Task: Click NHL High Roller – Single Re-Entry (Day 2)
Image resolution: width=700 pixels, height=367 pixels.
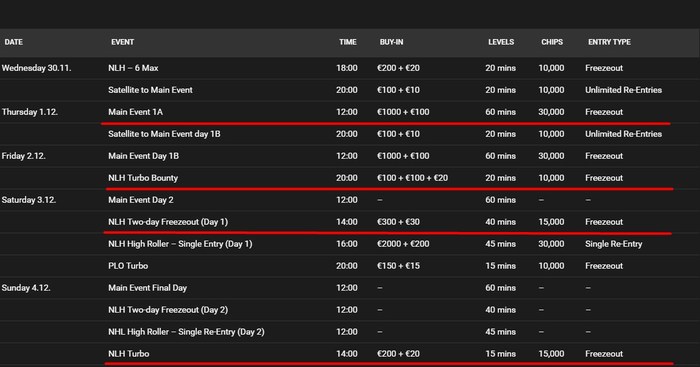Action: tap(186, 332)
